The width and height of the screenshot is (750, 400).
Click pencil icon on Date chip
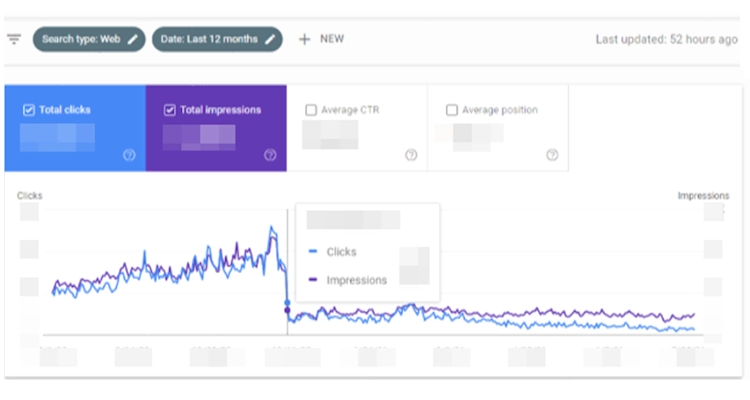(269, 39)
